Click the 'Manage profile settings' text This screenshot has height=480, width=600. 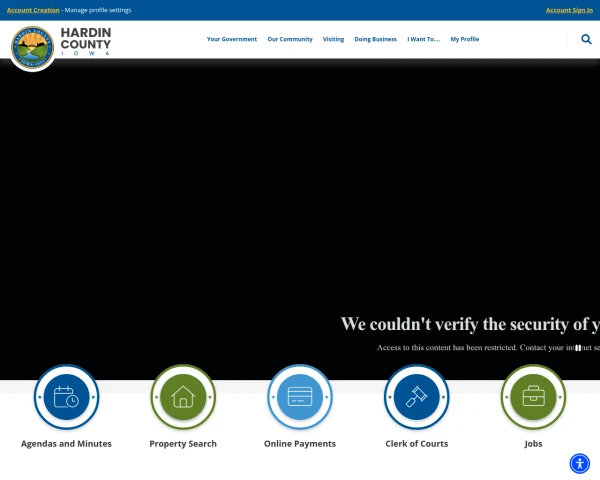pos(98,10)
